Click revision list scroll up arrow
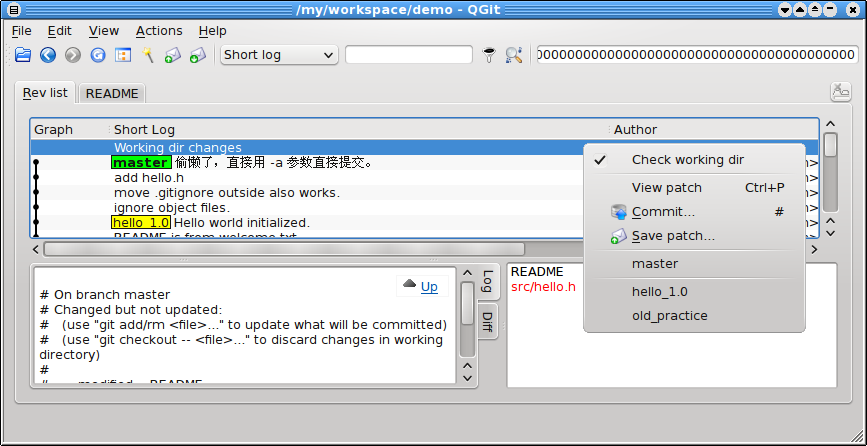The width and height of the screenshot is (867, 446). [x=831, y=124]
